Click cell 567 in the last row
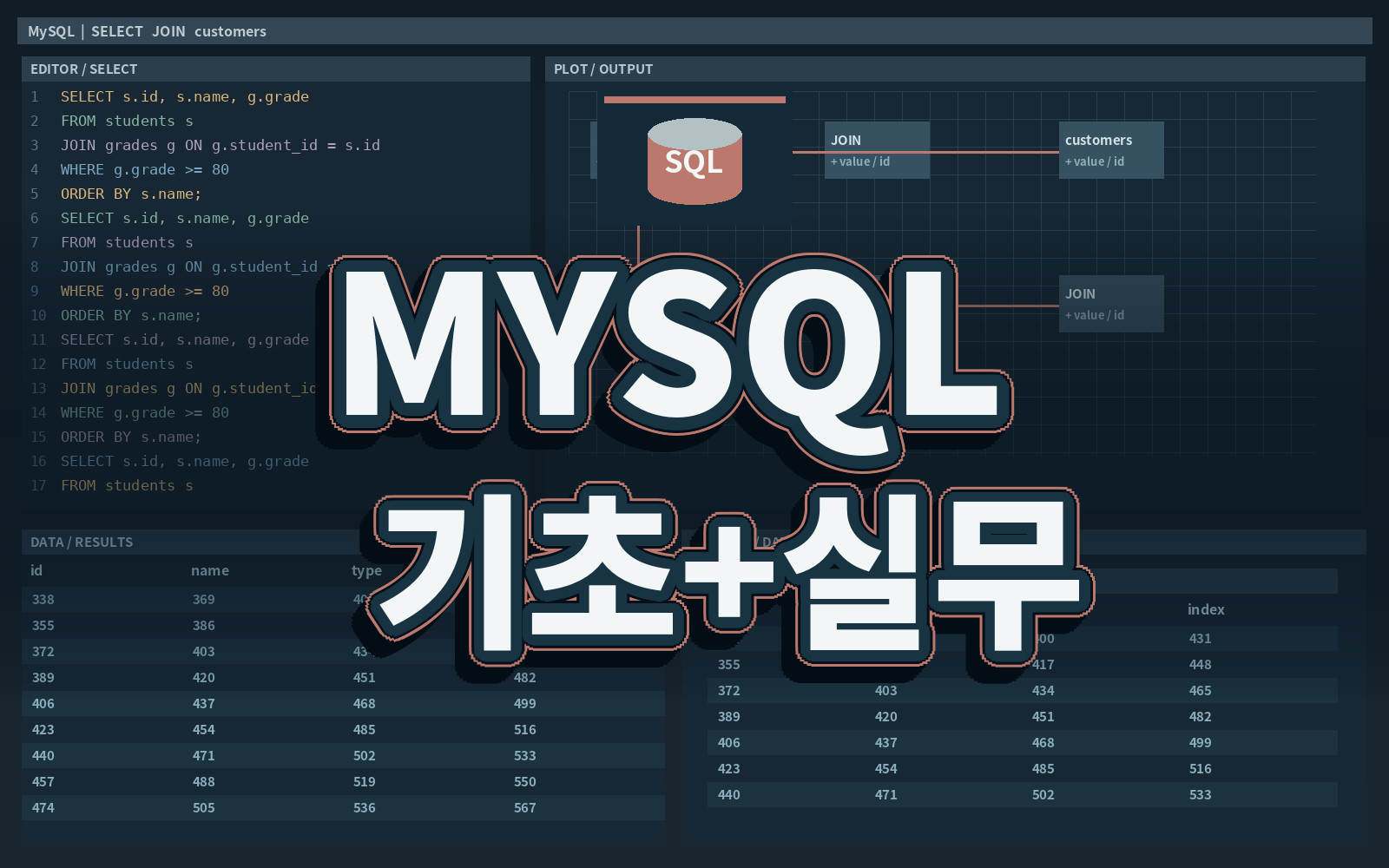Viewport: 1389px width, 868px height. click(x=525, y=807)
